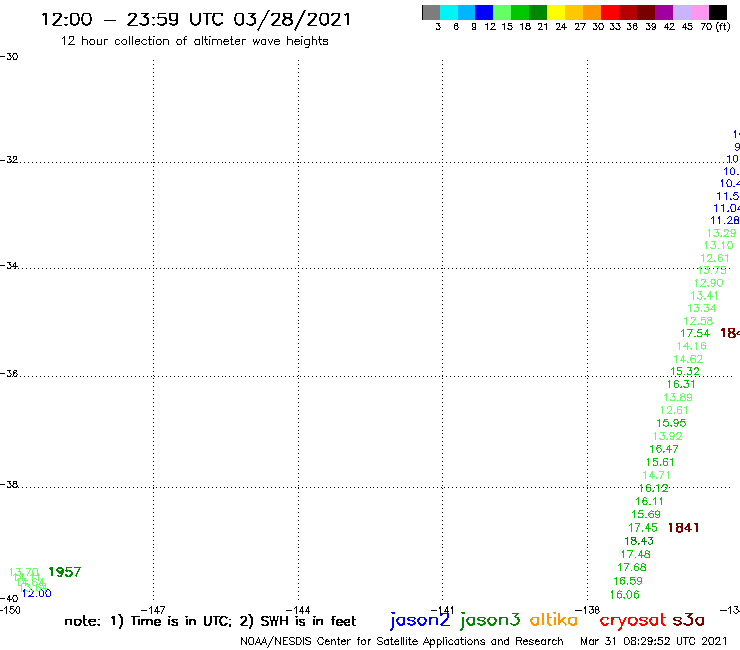
Task: Select the value '15.69'
Action: [646, 515]
